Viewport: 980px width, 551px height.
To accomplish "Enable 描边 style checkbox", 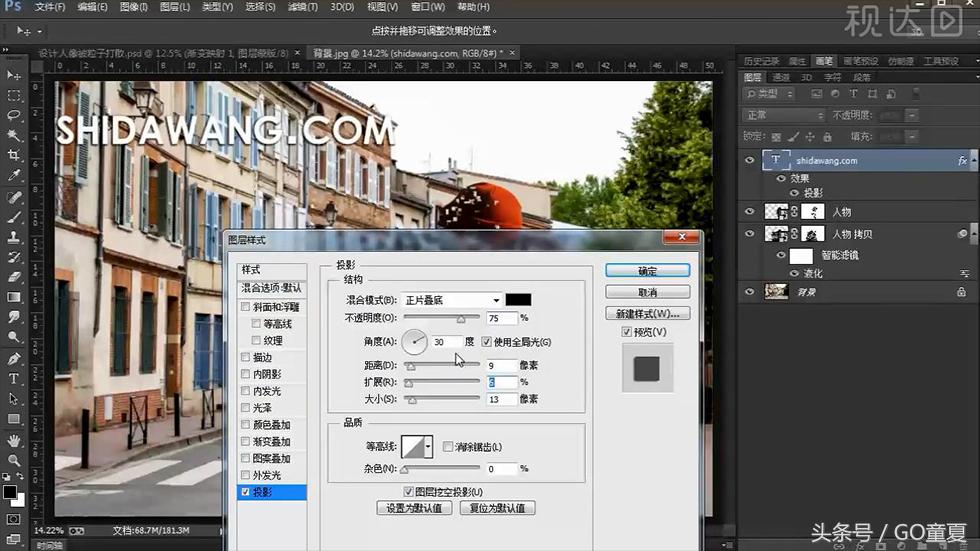I will point(246,357).
